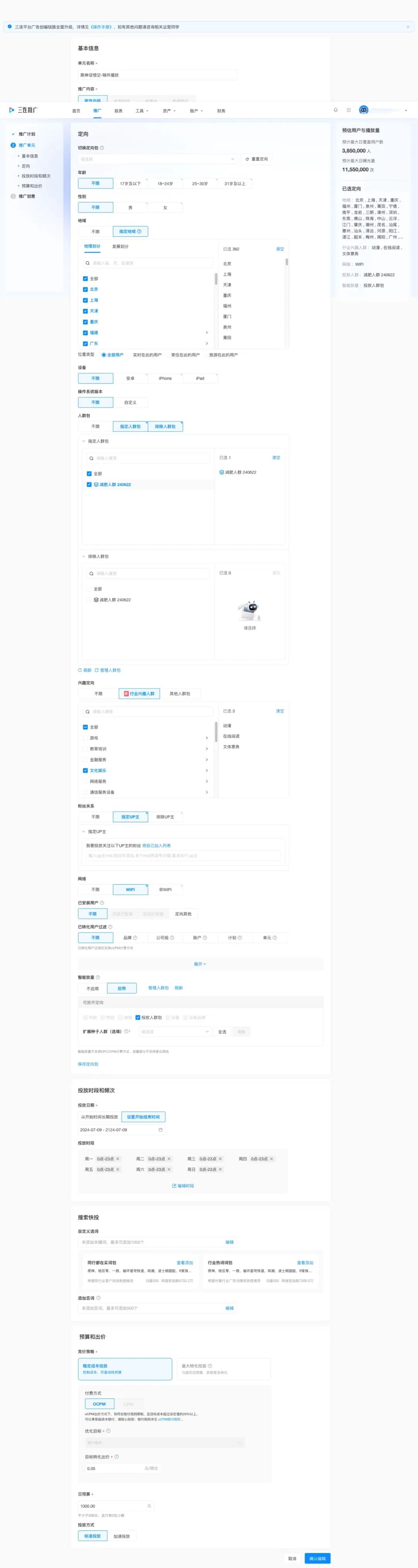Select 旅游在此的用户 location type
This screenshot has height=1568, width=418.
221,355
